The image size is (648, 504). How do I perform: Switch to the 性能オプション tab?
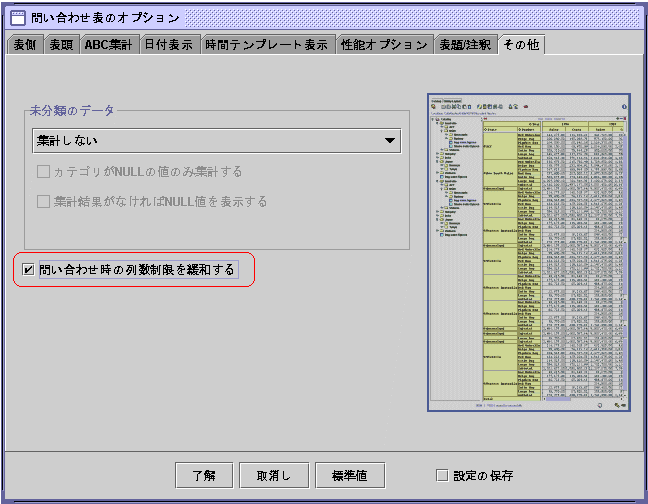pyautogui.click(x=384, y=45)
